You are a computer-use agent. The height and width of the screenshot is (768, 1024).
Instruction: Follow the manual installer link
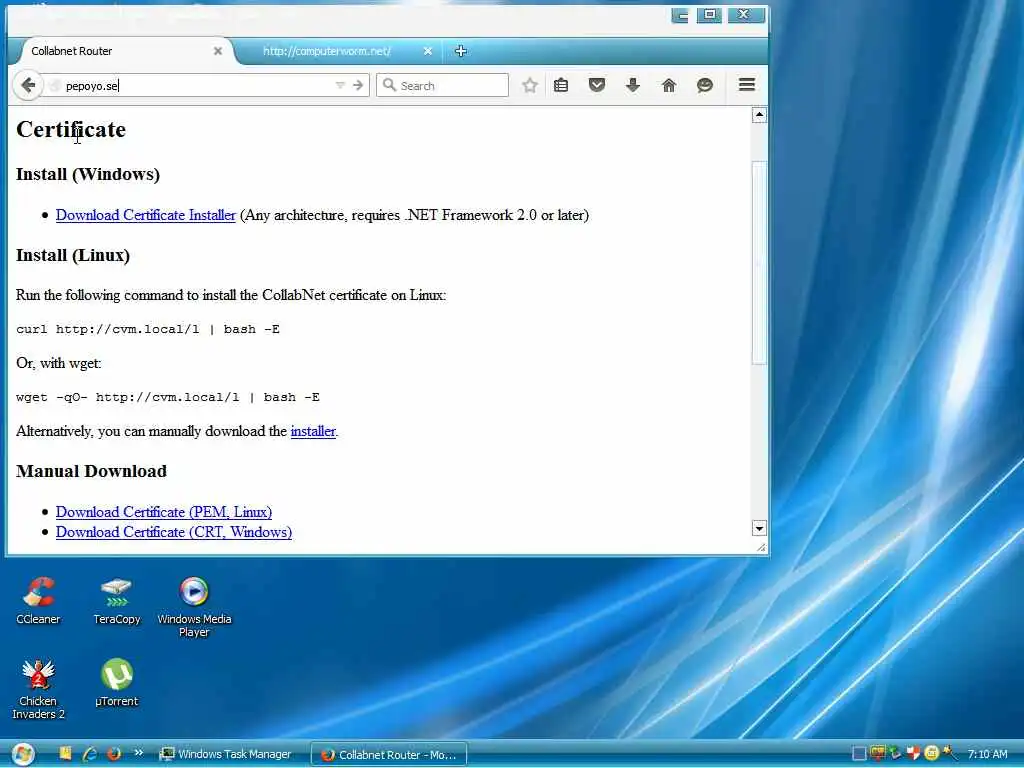(313, 431)
